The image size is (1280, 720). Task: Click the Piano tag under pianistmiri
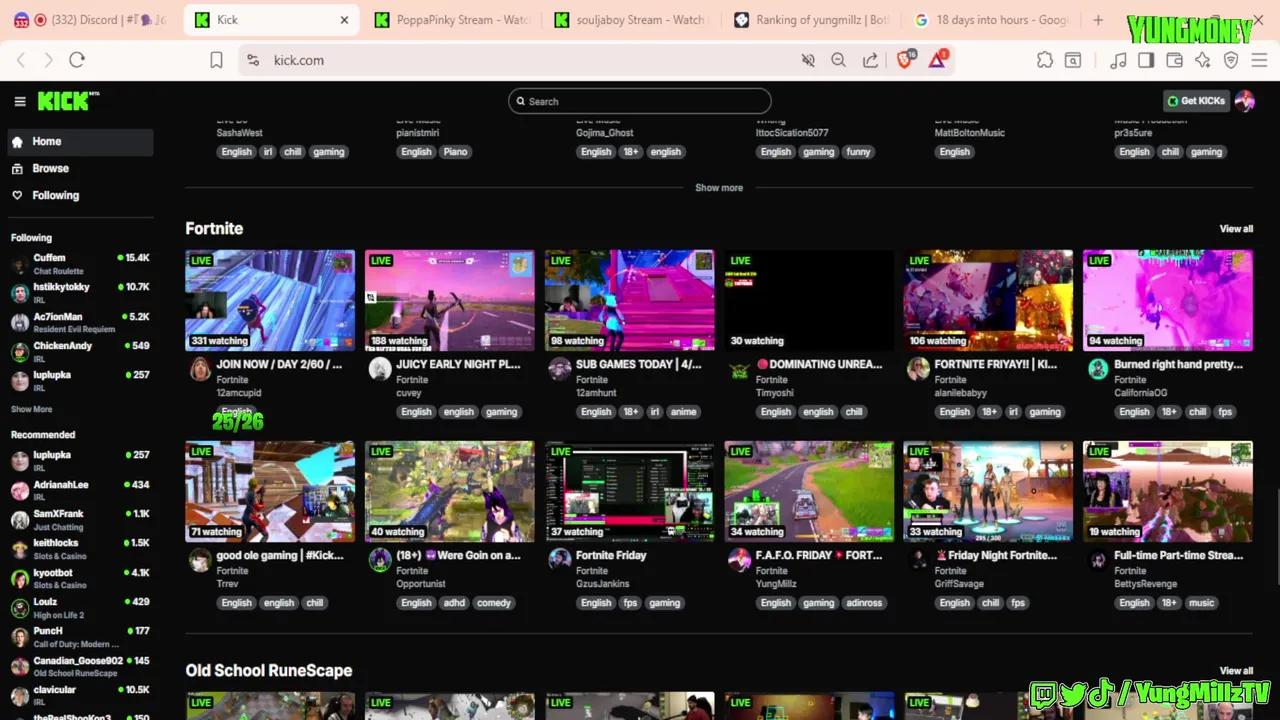455,152
